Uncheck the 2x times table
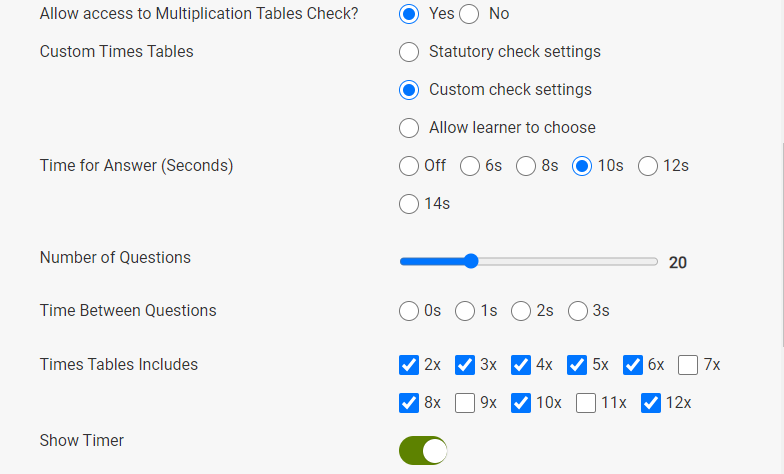 tap(409, 365)
